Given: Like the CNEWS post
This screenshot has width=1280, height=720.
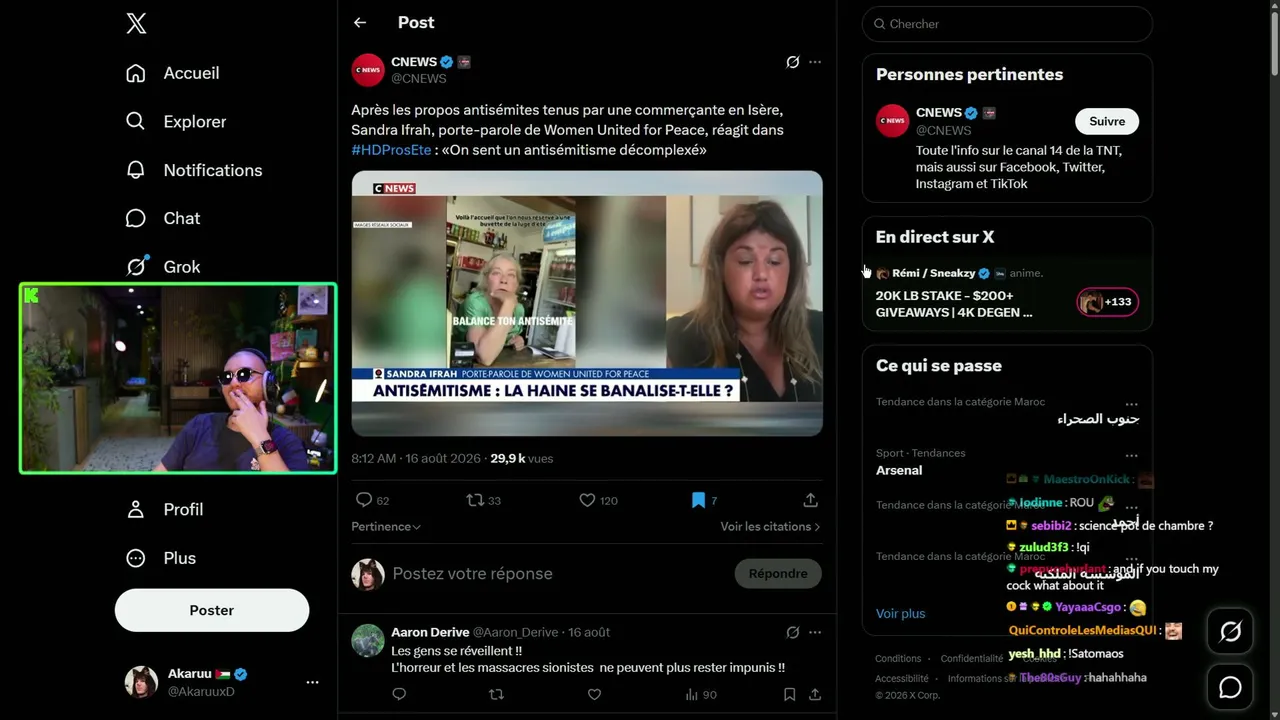Looking at the screenshot, I should click(x=587, y=500).
